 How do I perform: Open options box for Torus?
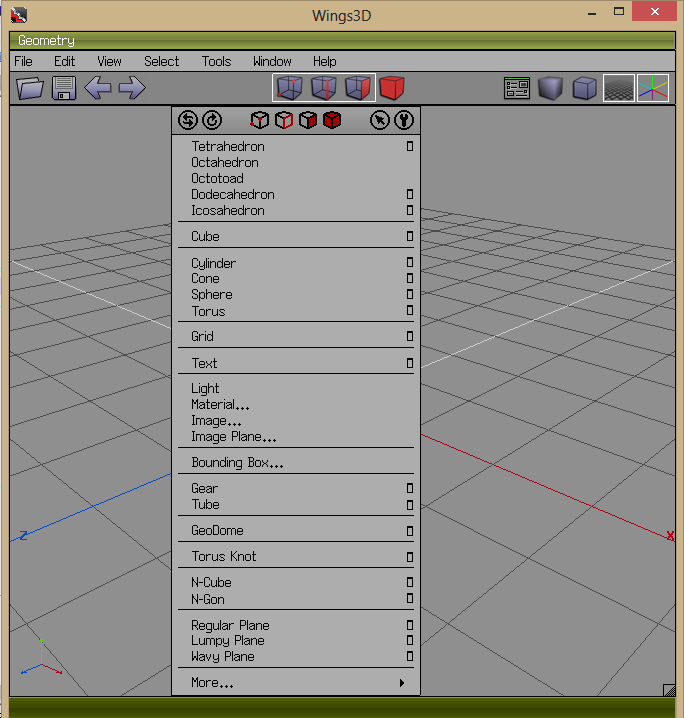coord(410,310)
